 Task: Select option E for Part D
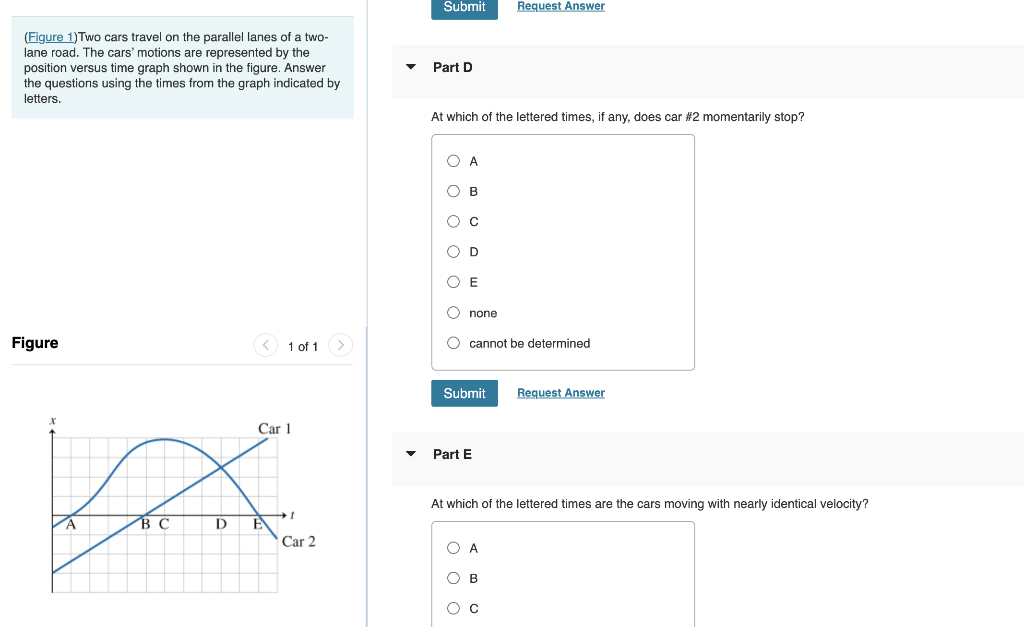(x=453, y=281)
